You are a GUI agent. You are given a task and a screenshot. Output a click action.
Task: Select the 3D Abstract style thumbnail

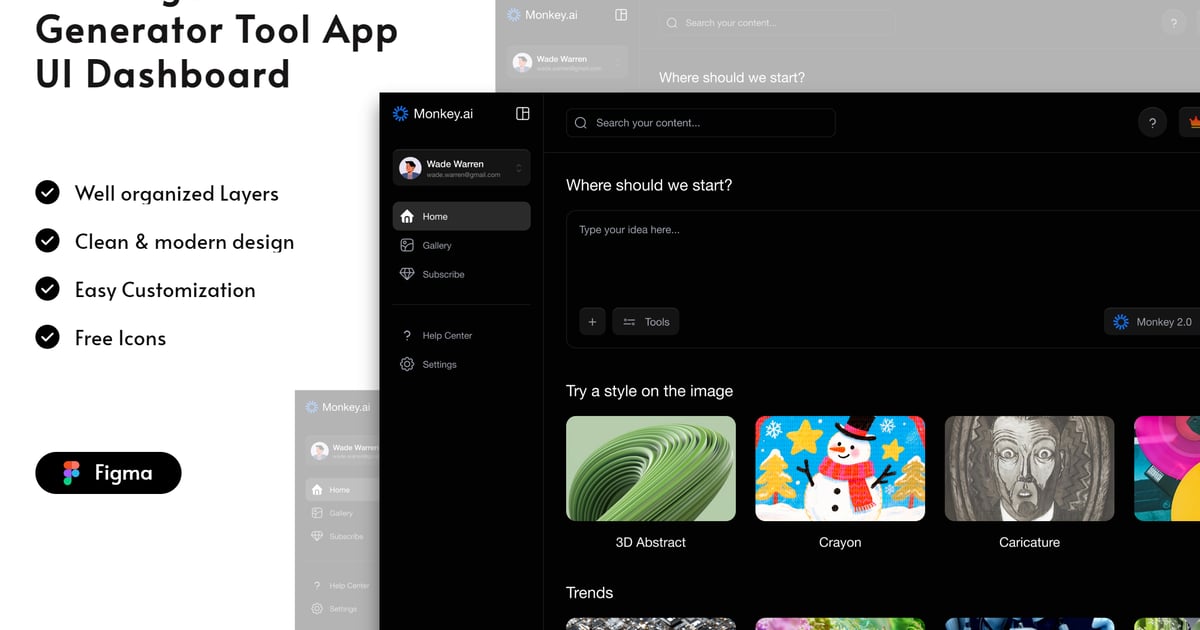pyautogui.click(x=651, y=468)
